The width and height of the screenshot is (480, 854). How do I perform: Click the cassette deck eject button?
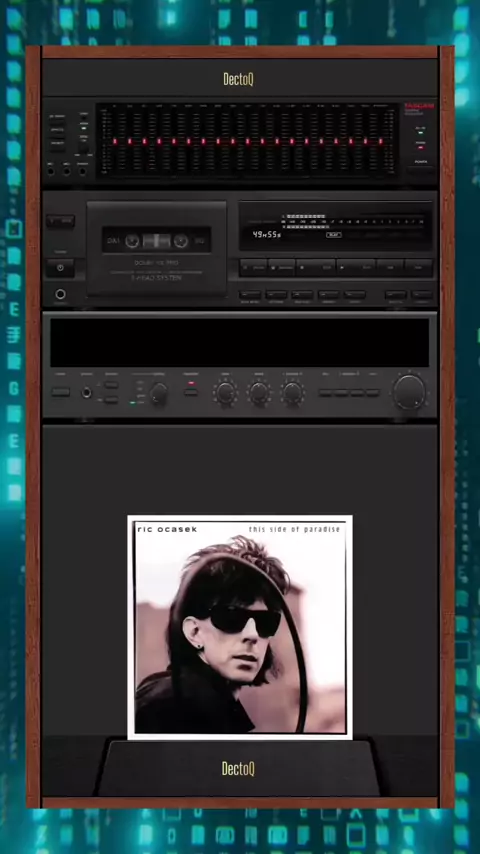click(60, 221)
